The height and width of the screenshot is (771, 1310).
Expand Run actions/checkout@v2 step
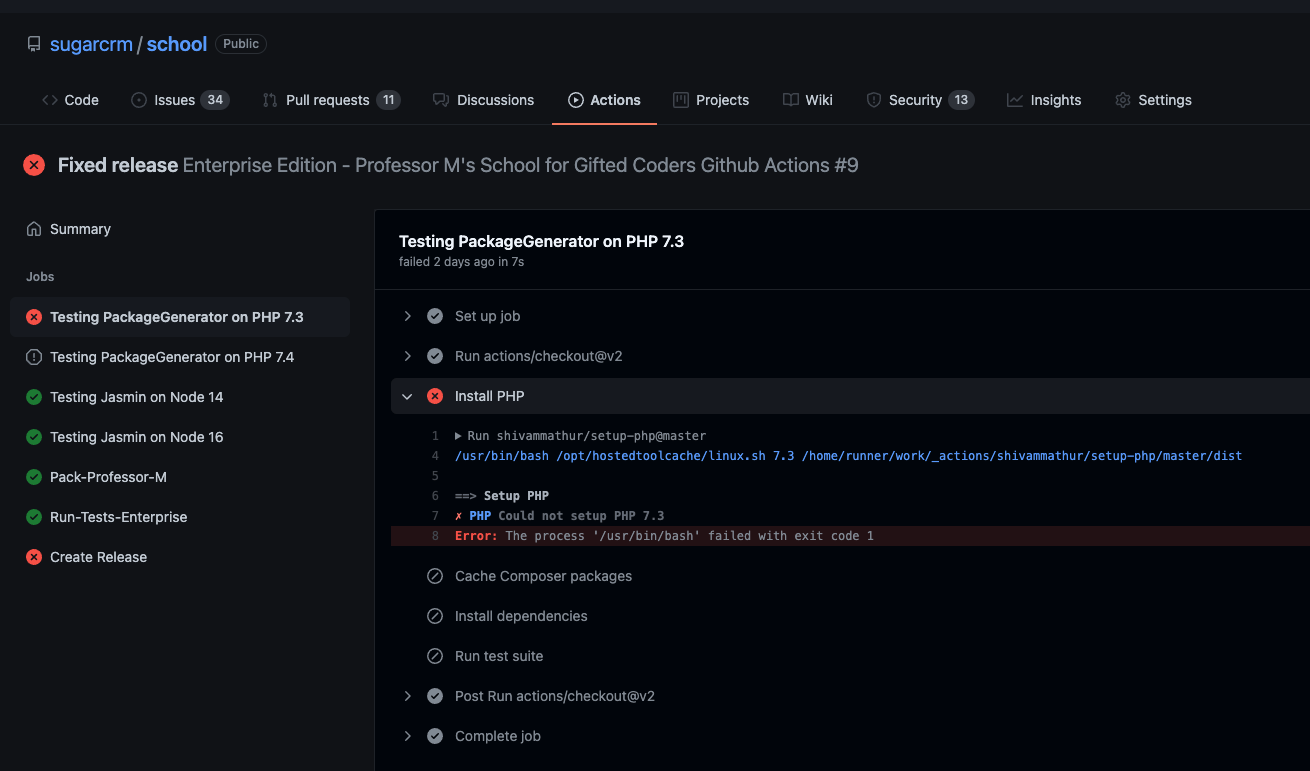coord(407,356)
